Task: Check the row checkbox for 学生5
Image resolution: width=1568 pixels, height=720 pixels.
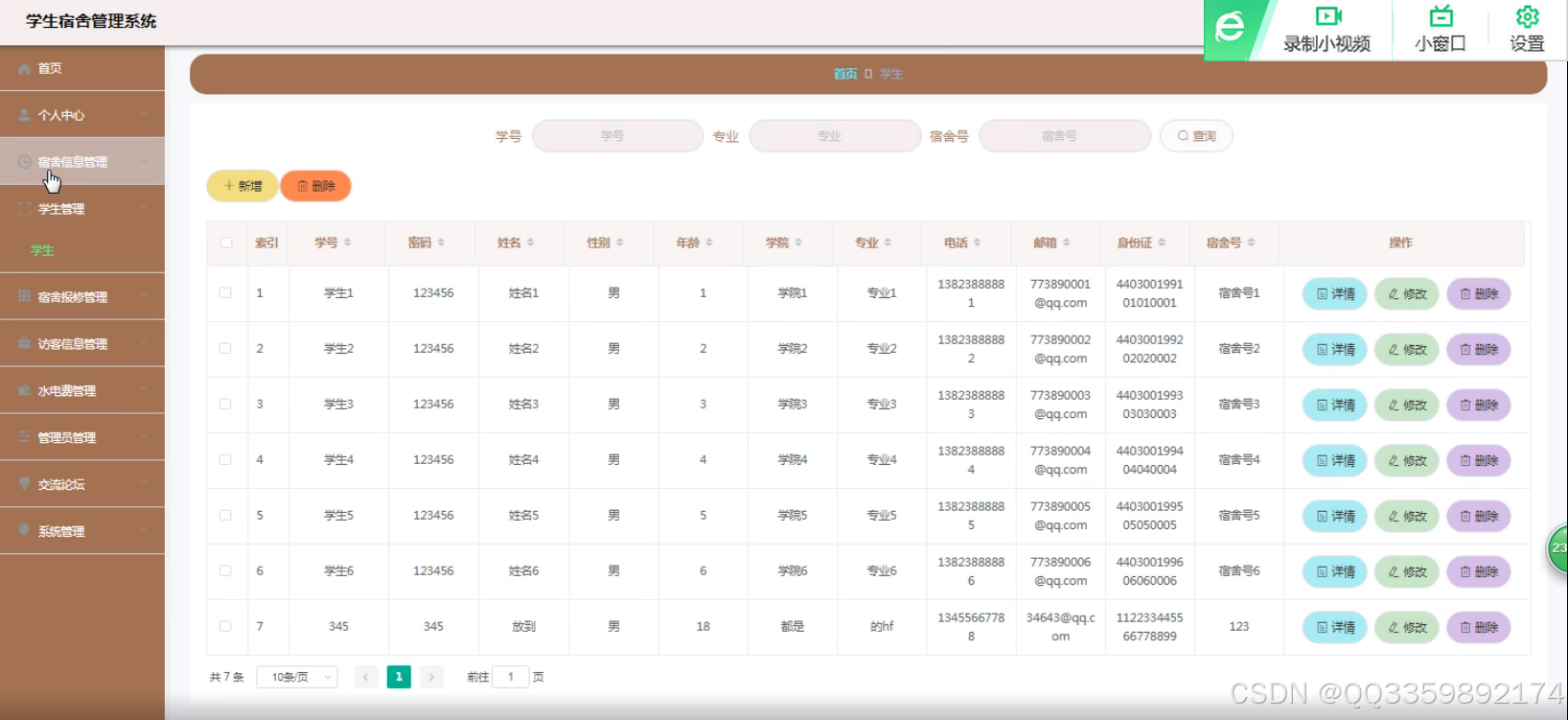Action: point(225,515)
